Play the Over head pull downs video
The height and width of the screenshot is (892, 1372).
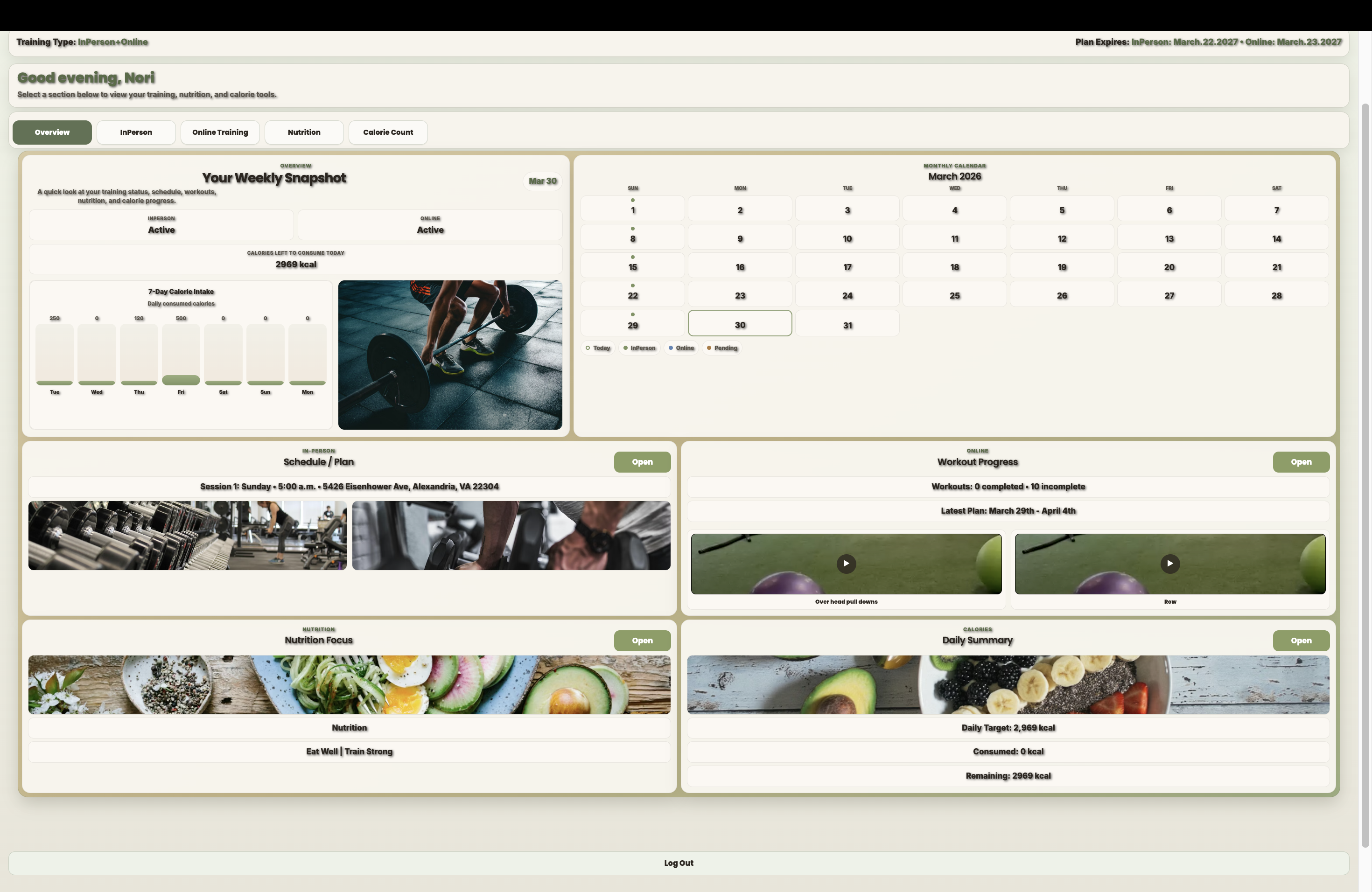pyautogui.click(x=846, y=564)
